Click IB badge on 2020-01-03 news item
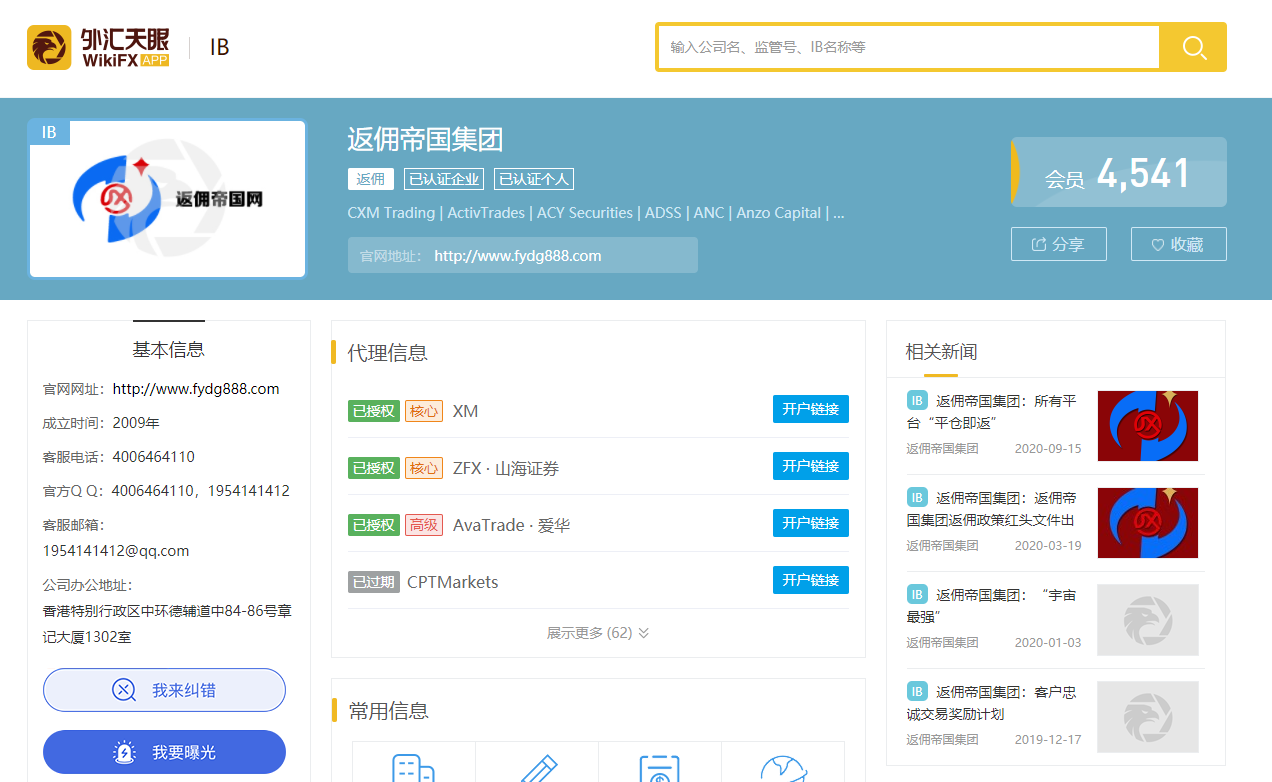This screenshot has height=782, width=1272. pyautogui.click(x=917, y=594)
